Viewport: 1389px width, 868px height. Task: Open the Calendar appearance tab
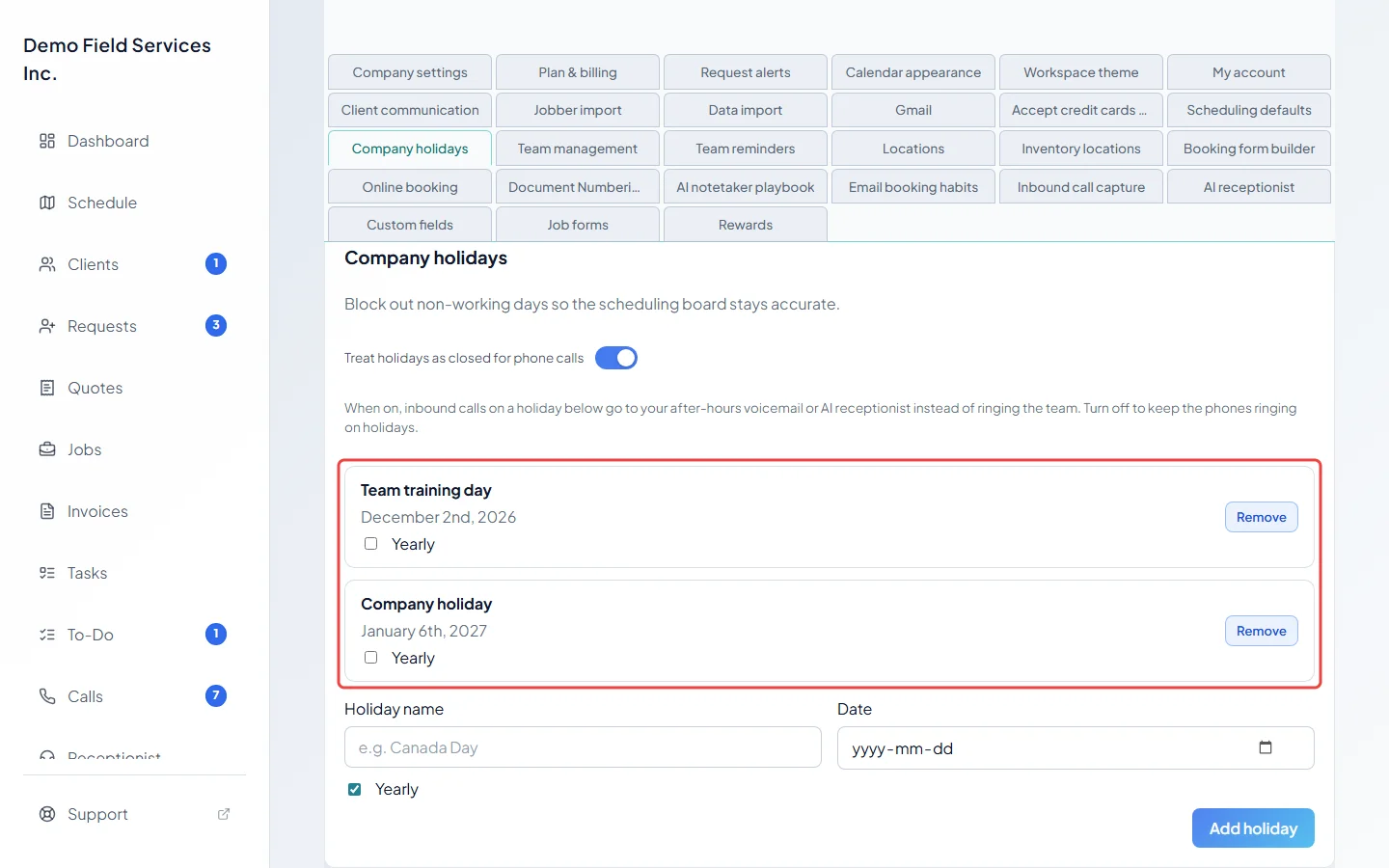(913, 72)
